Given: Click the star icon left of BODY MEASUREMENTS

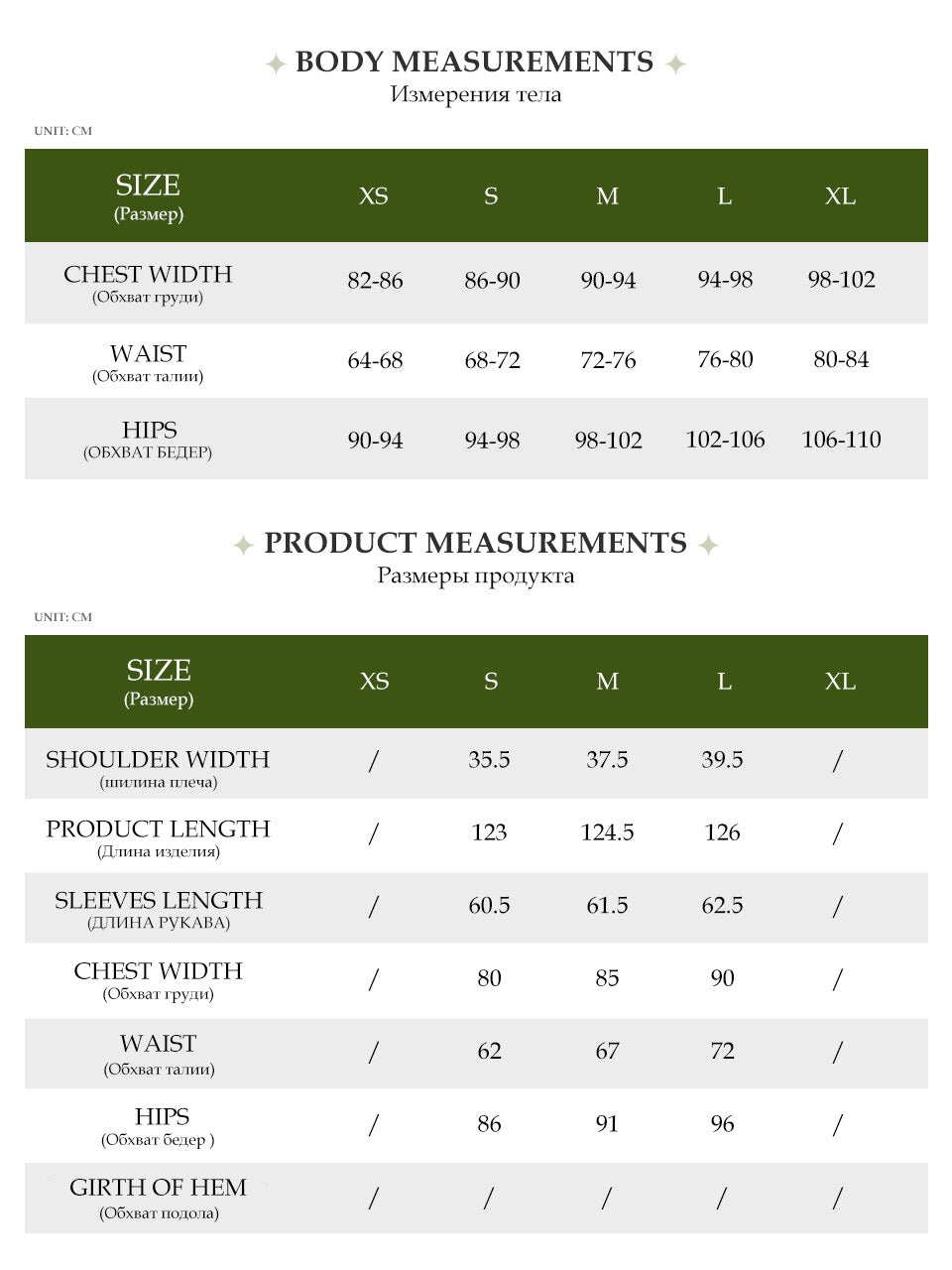Looking at the screenshot, I should pyautogui.click(x=277, y=64).
